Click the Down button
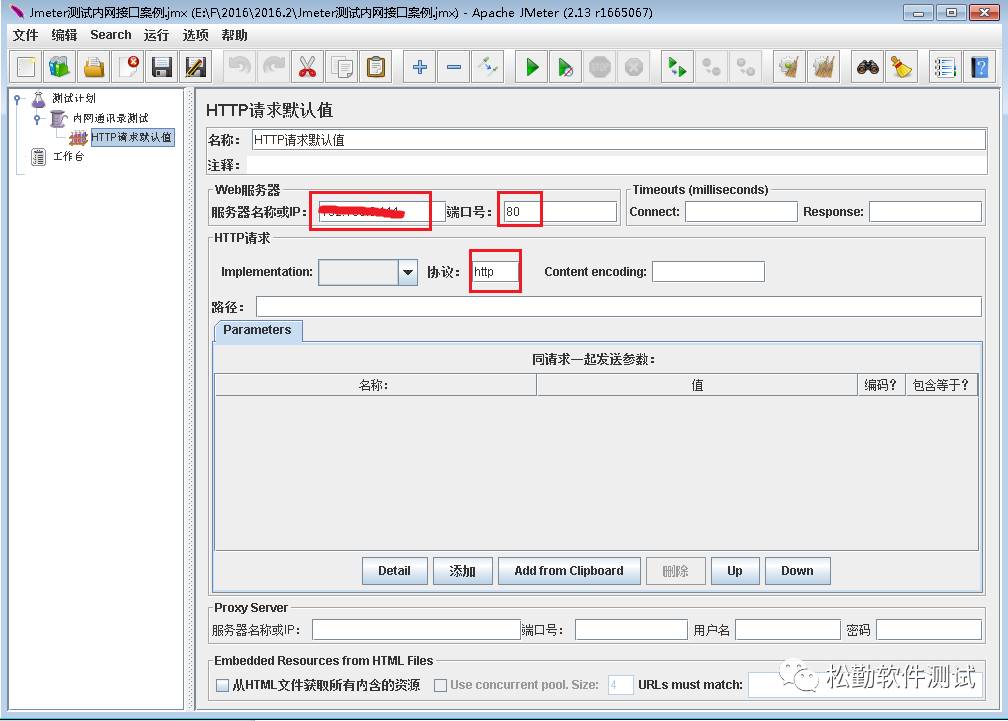 pos(797,571)
